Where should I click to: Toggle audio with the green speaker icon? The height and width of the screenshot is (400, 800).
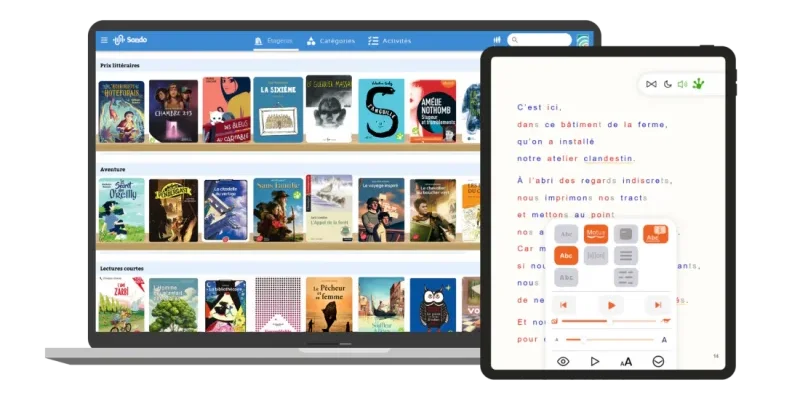pos(683,84)
